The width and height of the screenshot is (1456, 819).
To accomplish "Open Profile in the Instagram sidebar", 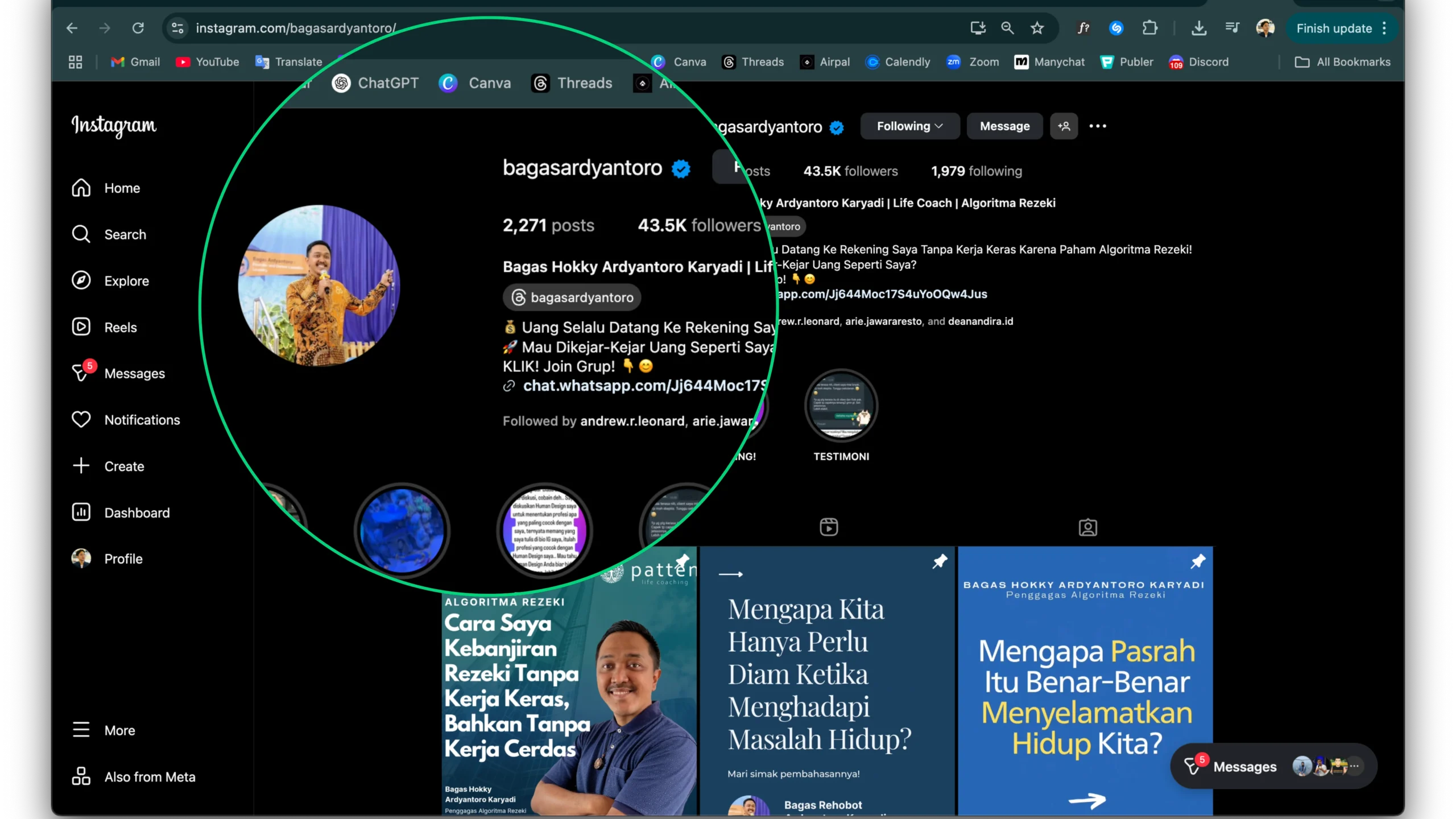I will [107, 559].
